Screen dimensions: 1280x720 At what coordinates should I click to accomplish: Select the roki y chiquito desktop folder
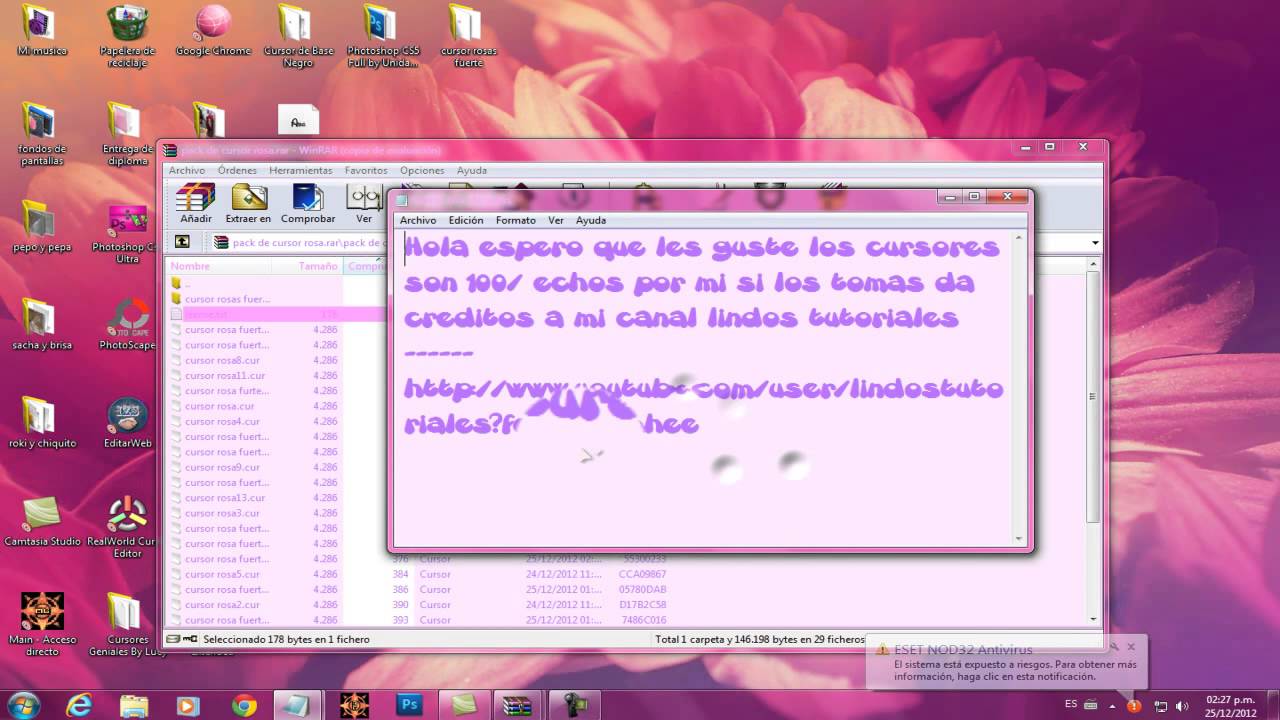(42, 423)
